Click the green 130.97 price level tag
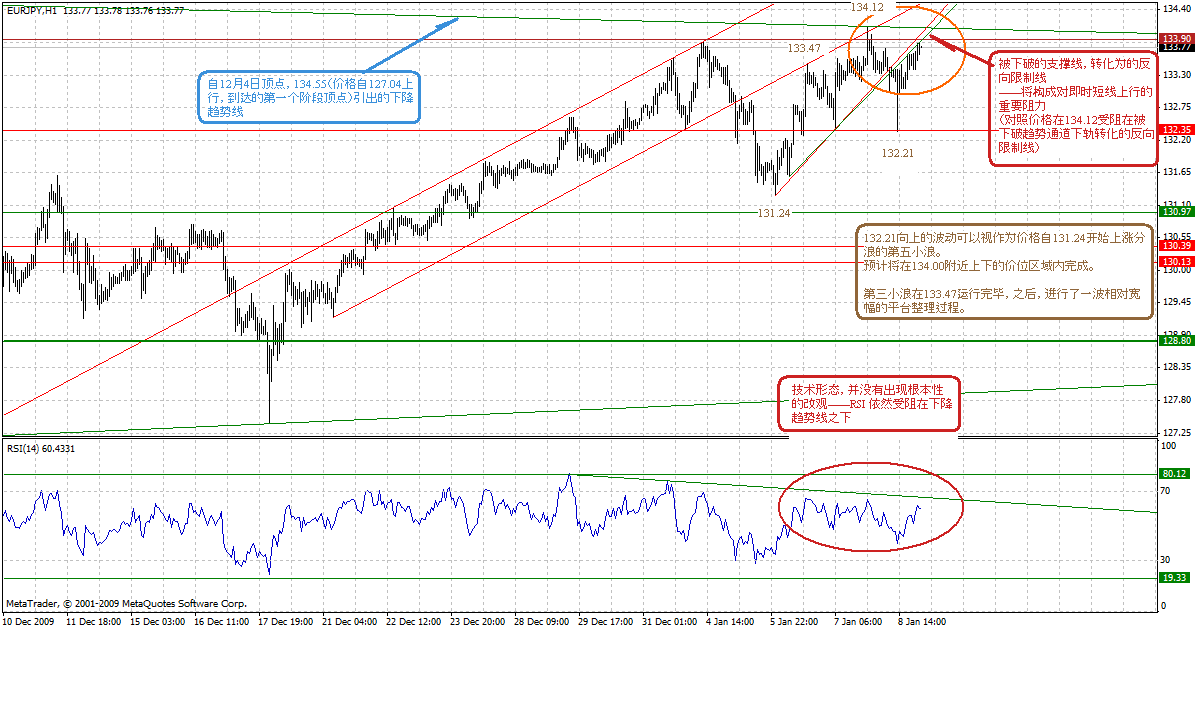Image resolution: width=1195 pixels, height=703 pixels. [1176, 212]
